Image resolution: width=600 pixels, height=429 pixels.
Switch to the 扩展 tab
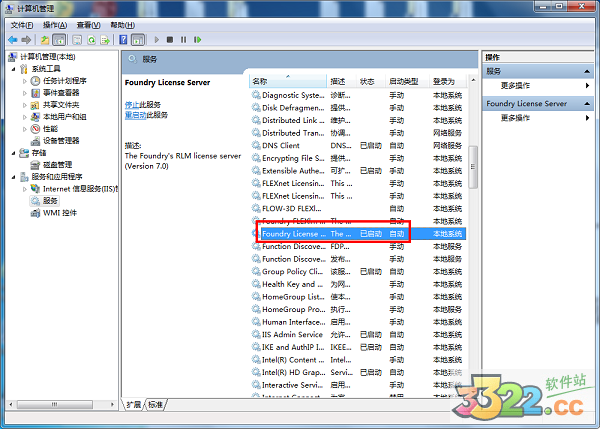134,405
